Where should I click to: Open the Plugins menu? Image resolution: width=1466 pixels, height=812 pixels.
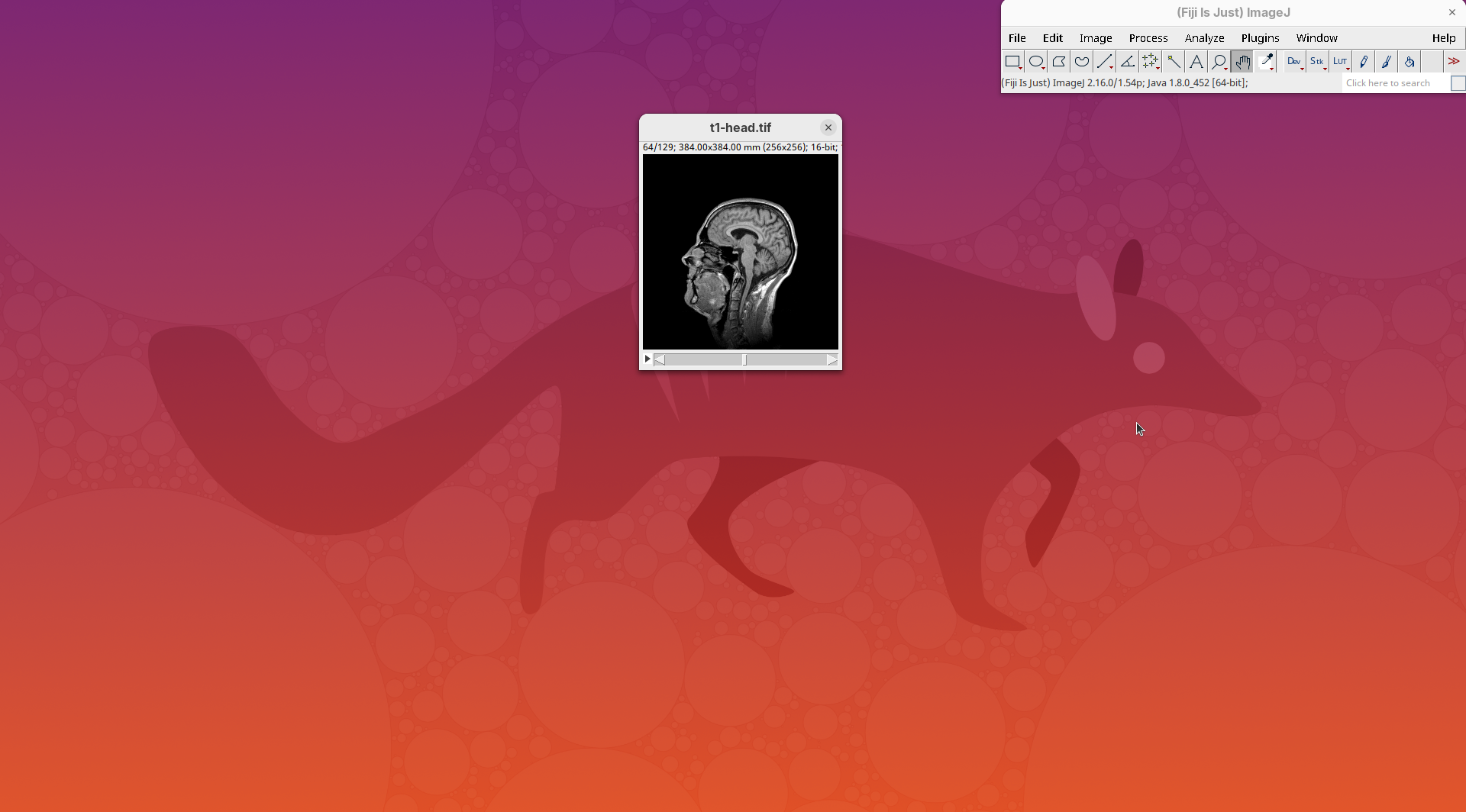(1260, 38)
